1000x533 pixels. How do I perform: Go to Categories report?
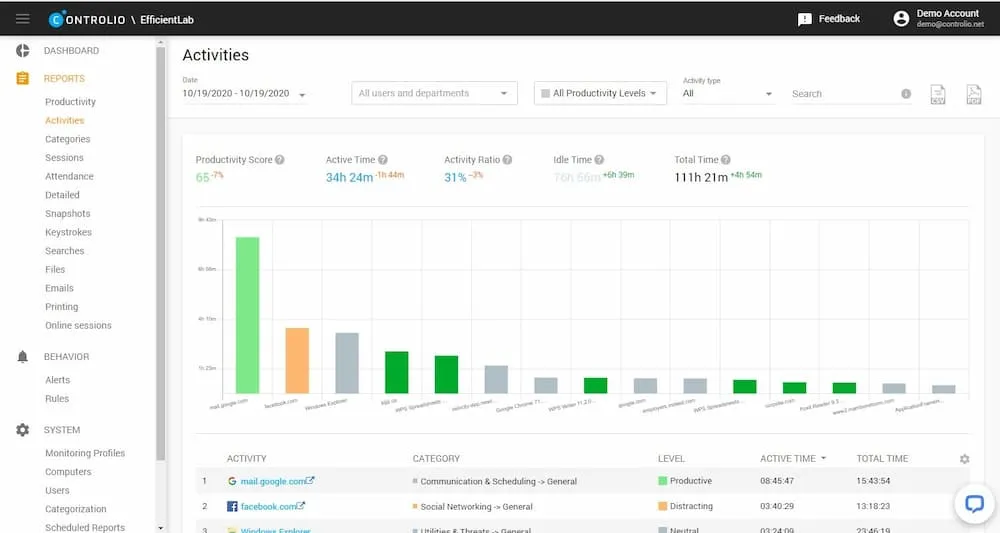pyautogui.click(x=68, y=139)
